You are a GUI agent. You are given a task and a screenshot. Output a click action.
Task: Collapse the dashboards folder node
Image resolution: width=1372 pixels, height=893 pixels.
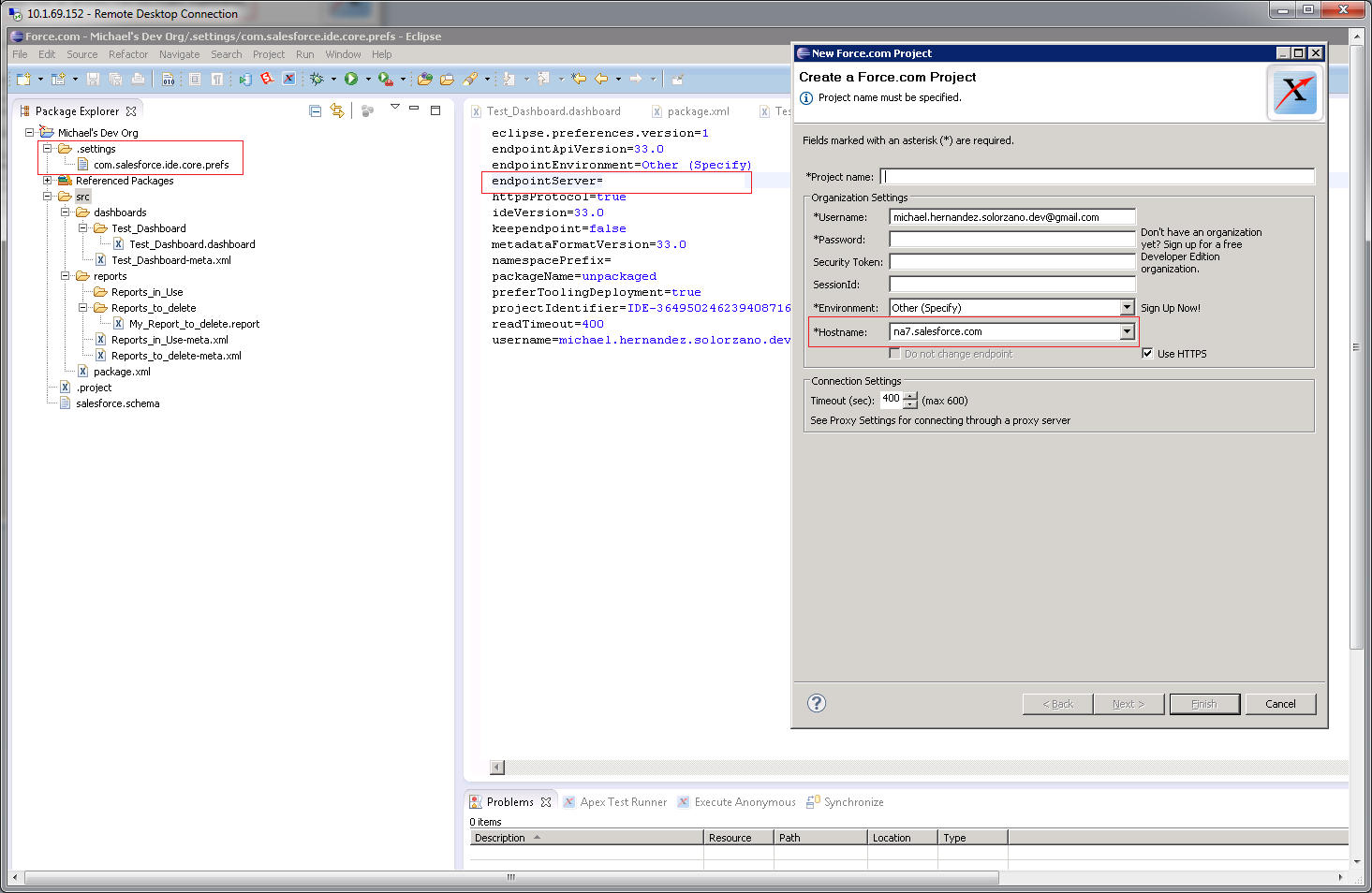click(x=65, y=212)
